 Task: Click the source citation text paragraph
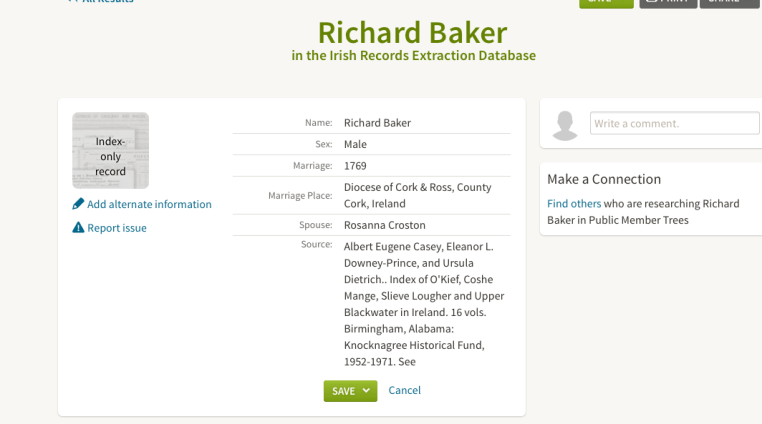click(424, 304)
